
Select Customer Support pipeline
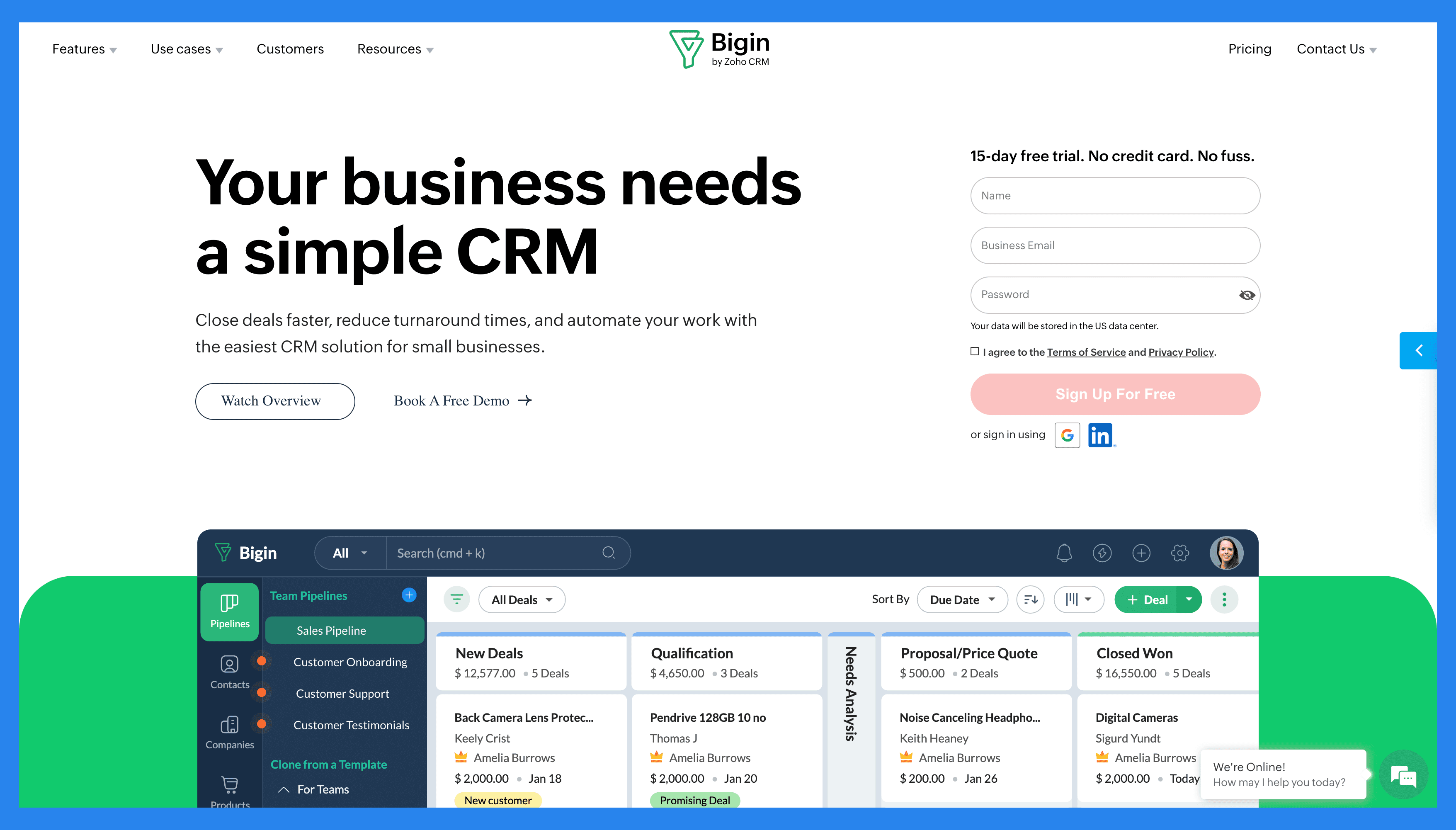click(342, 694)
